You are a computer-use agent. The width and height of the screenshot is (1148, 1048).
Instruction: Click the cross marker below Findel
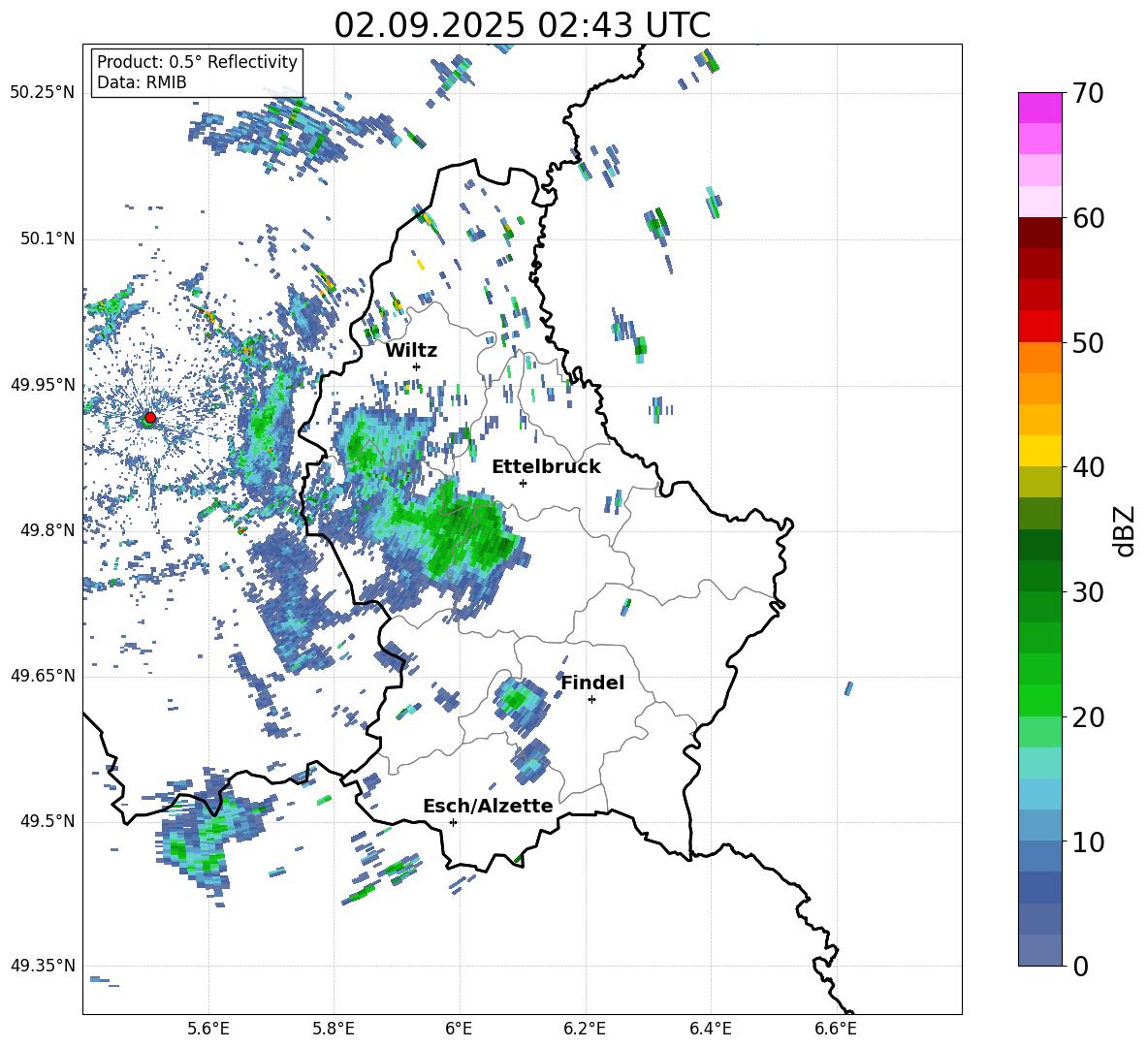(x=591, y=700)
